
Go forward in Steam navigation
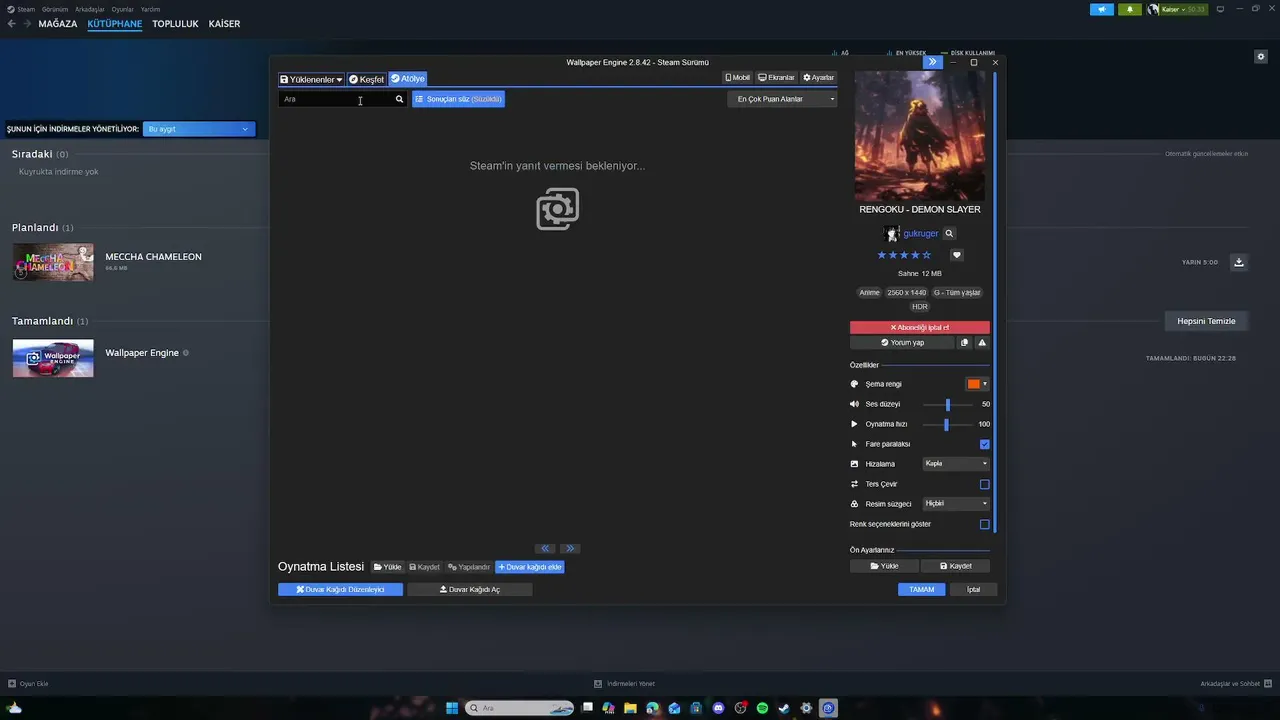tap(27, 24)
